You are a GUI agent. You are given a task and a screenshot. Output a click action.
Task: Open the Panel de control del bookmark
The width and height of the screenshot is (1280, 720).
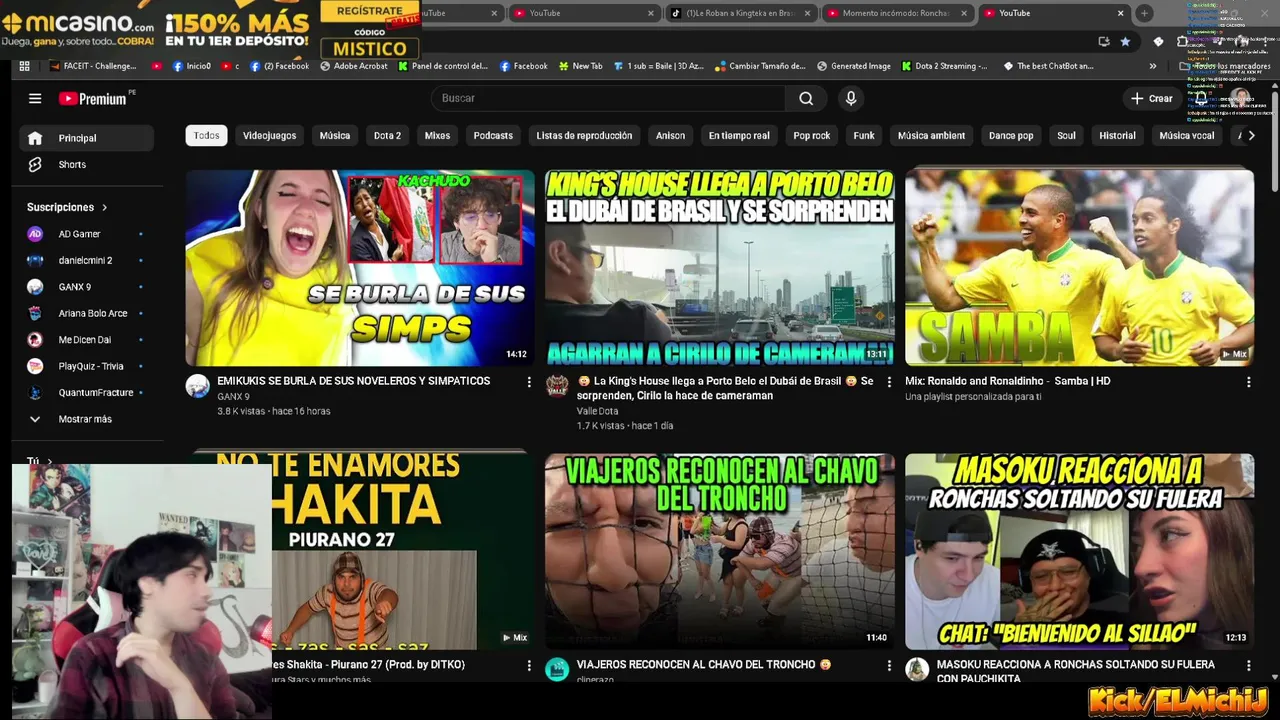pyautogui.click(x=443, y=66)
